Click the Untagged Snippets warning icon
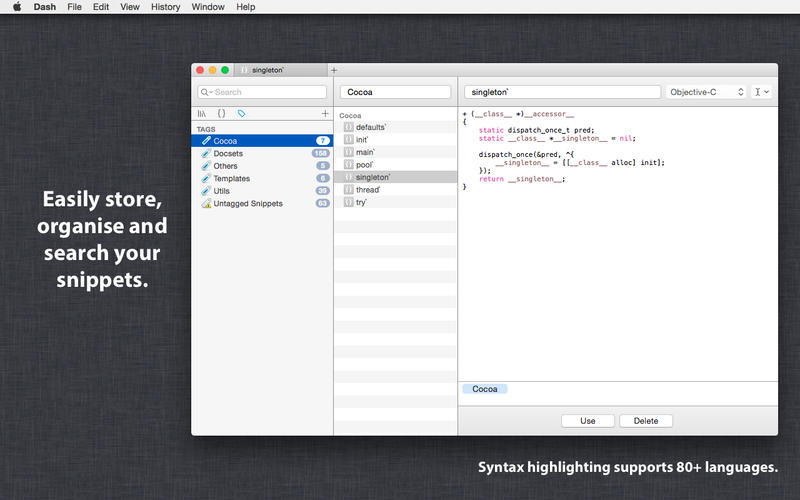 [x=206, y=203]
